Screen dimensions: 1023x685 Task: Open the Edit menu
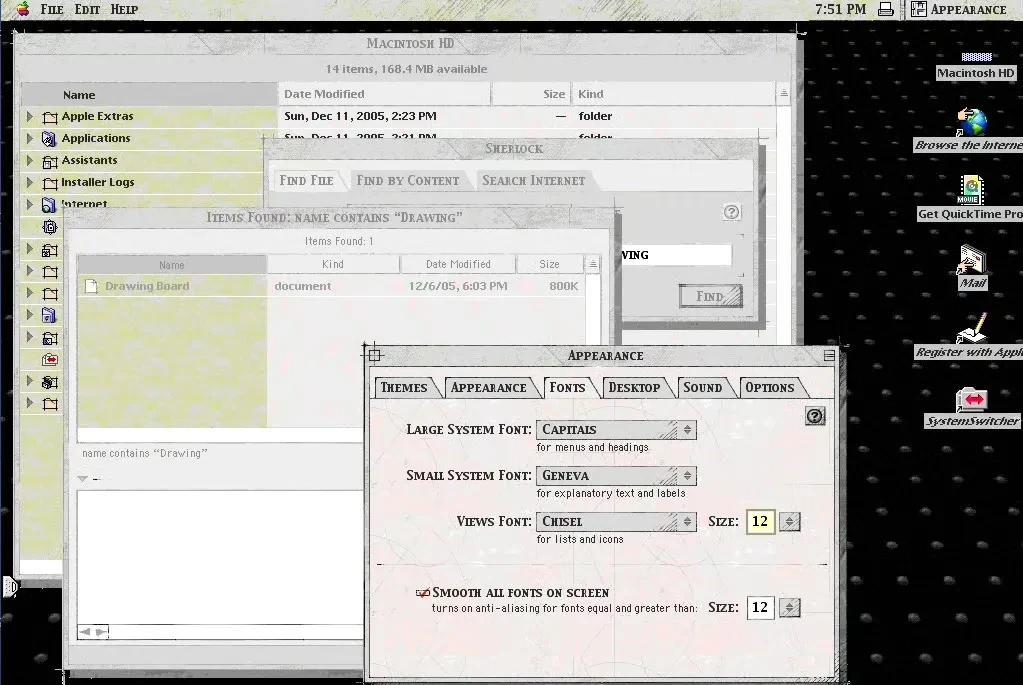[87, 9]
